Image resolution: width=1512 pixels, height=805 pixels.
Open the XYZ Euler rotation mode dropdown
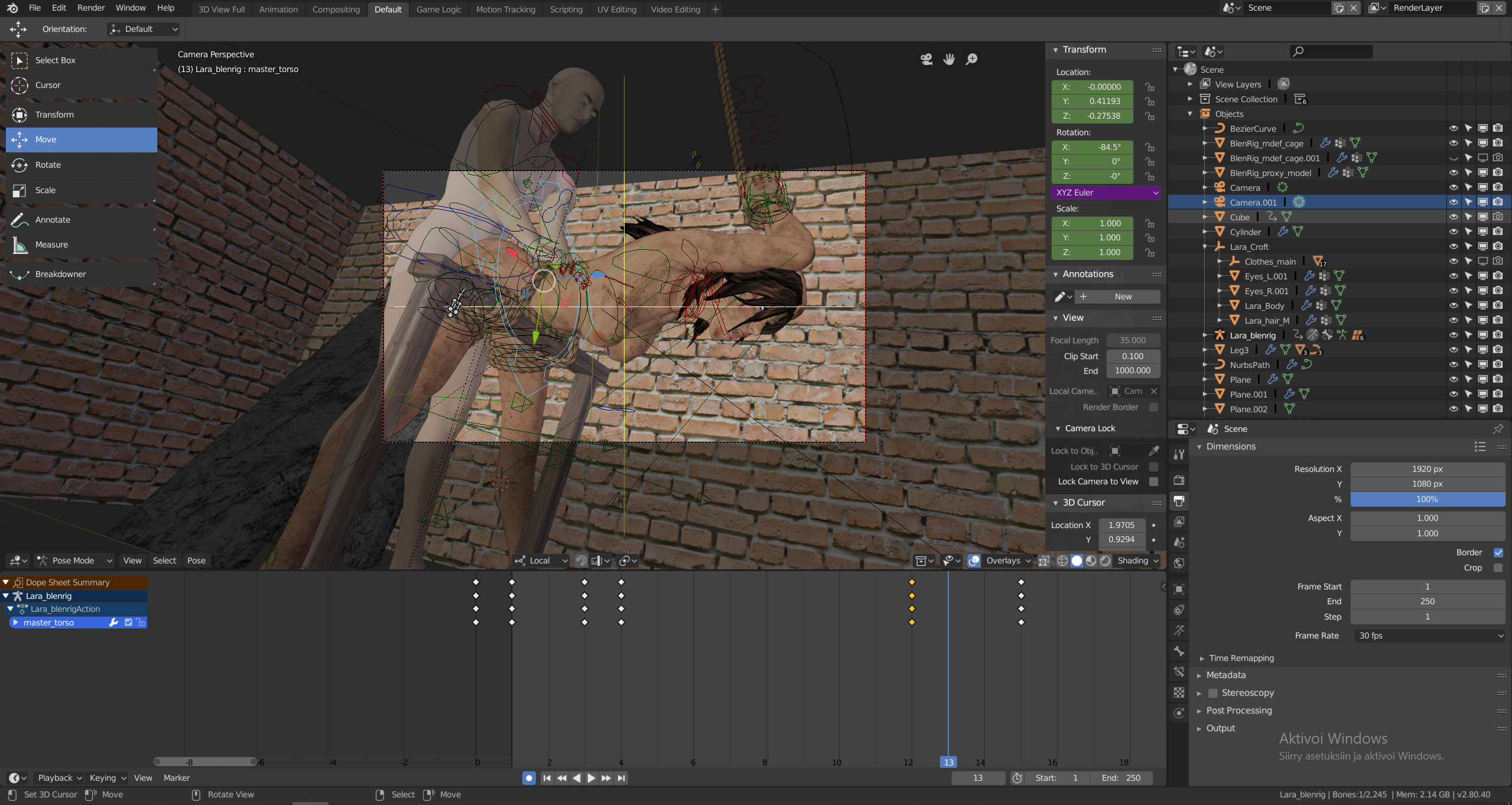[1105, 193]
